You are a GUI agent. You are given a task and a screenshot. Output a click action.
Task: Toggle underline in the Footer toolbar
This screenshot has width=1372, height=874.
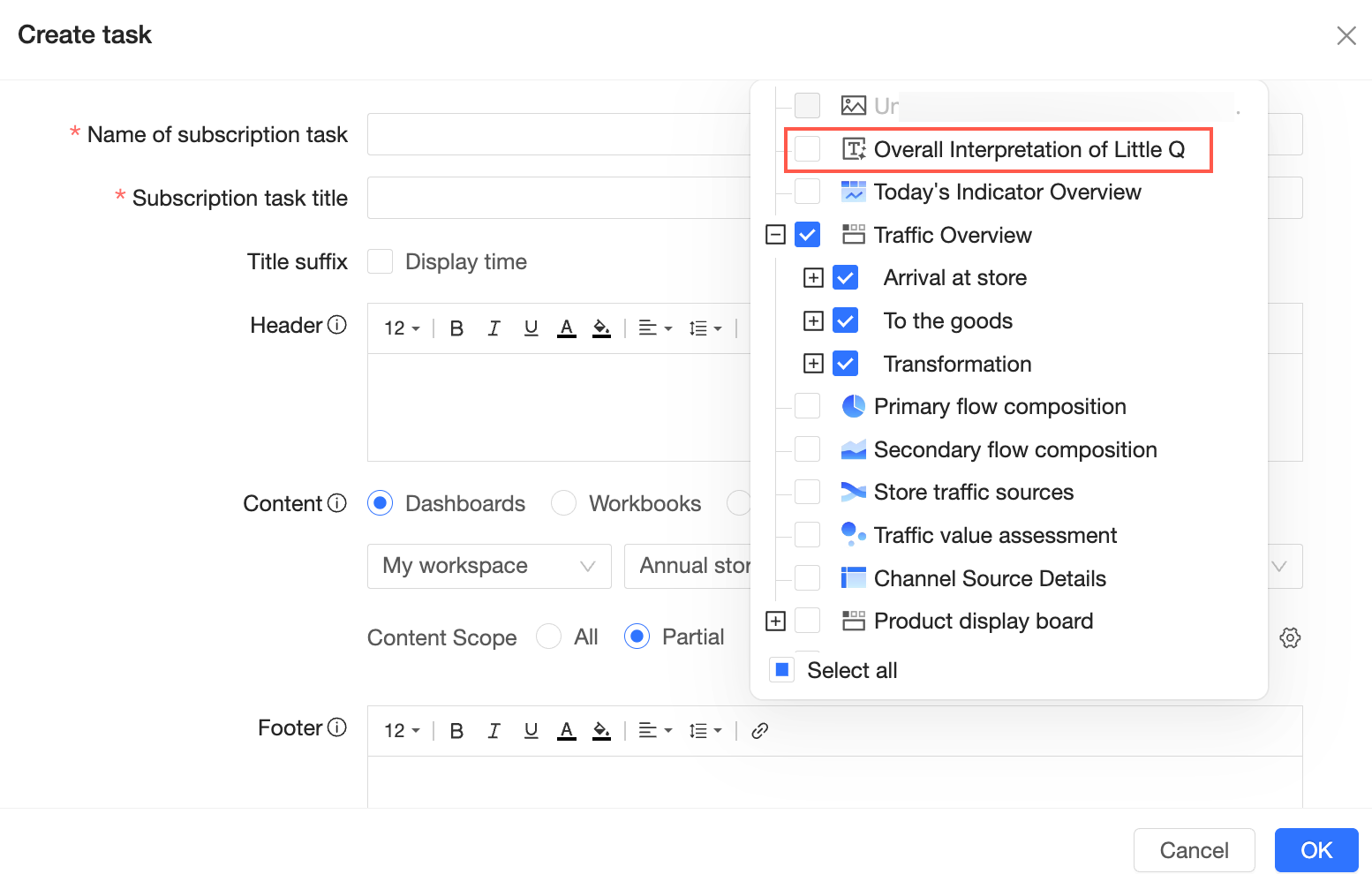[531, 731]
